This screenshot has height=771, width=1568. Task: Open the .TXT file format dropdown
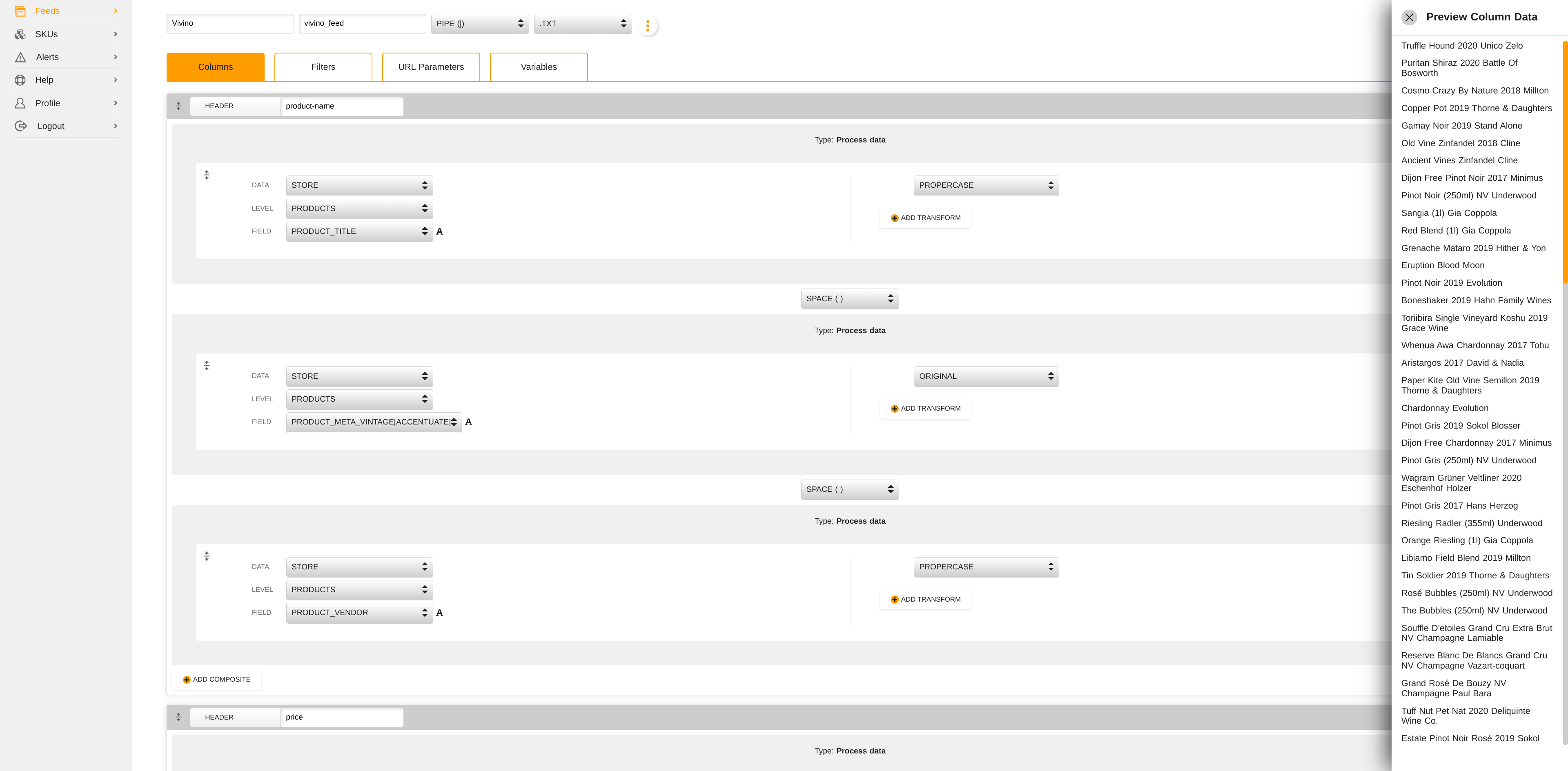[x=583, y=24]
